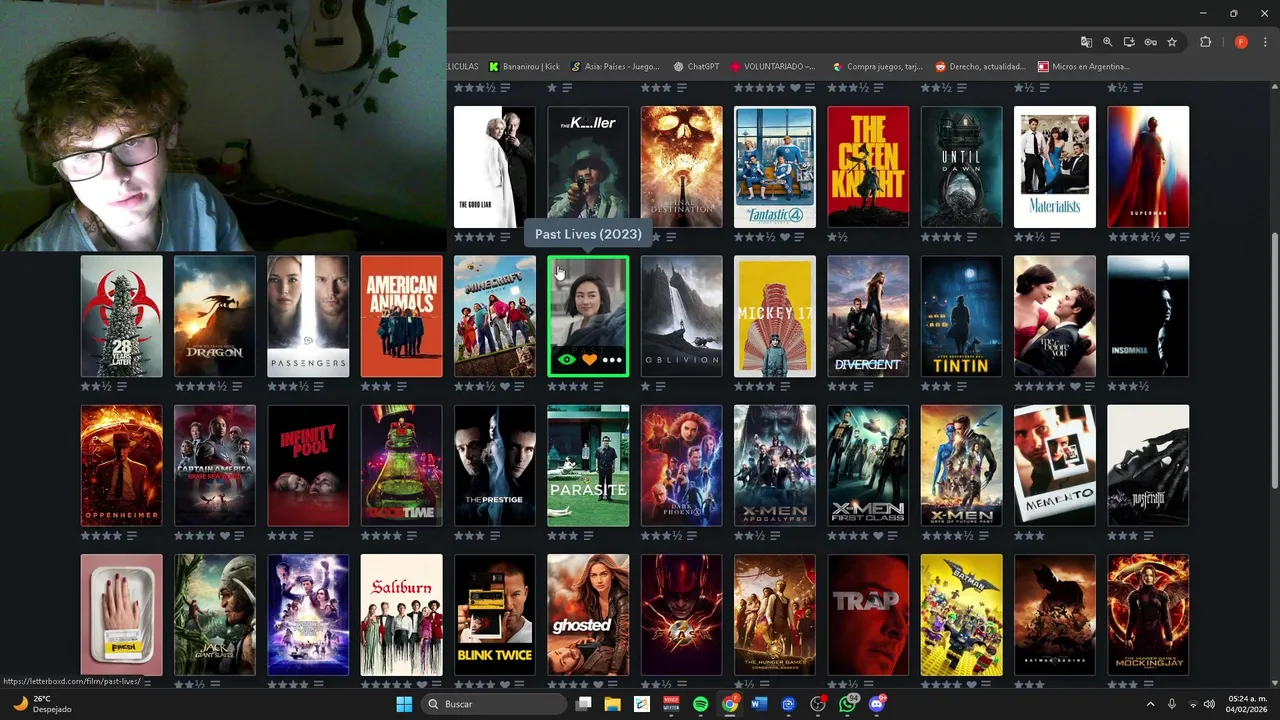Click the zoom magnifier icon in address bar
The image size is (1280, 720).
pyautogui.click(x=1108, y=42)
